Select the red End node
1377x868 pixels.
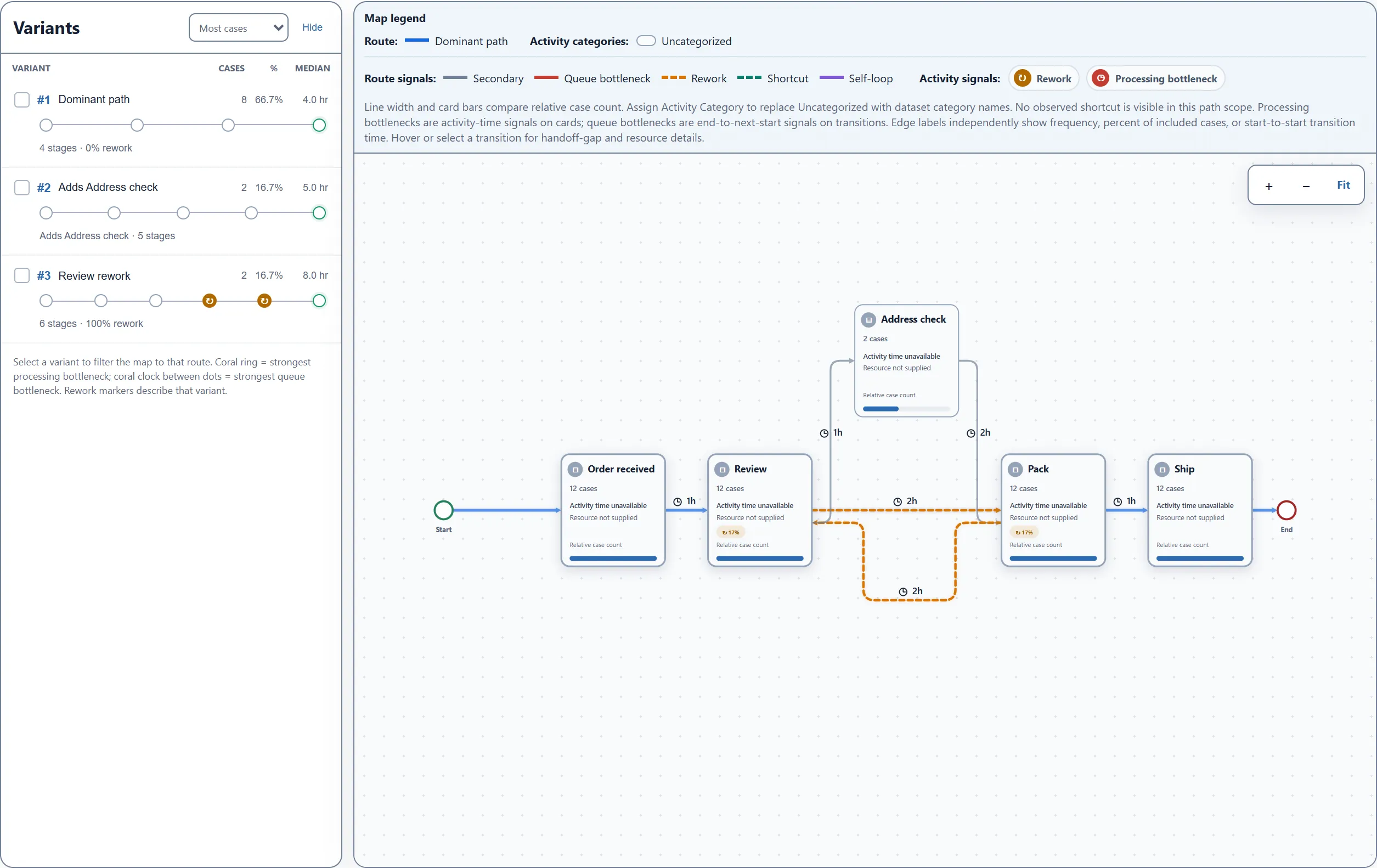click(1286, 510)
